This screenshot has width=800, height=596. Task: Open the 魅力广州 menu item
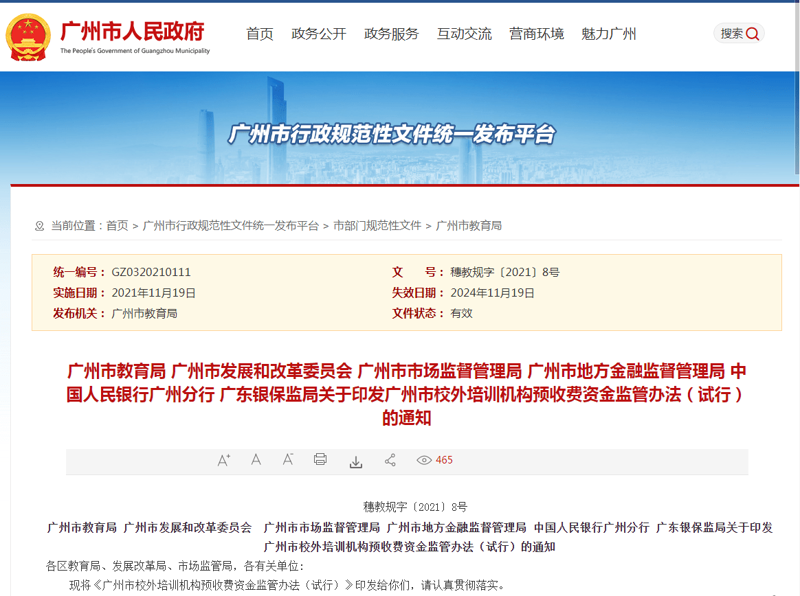pos(609,34)
